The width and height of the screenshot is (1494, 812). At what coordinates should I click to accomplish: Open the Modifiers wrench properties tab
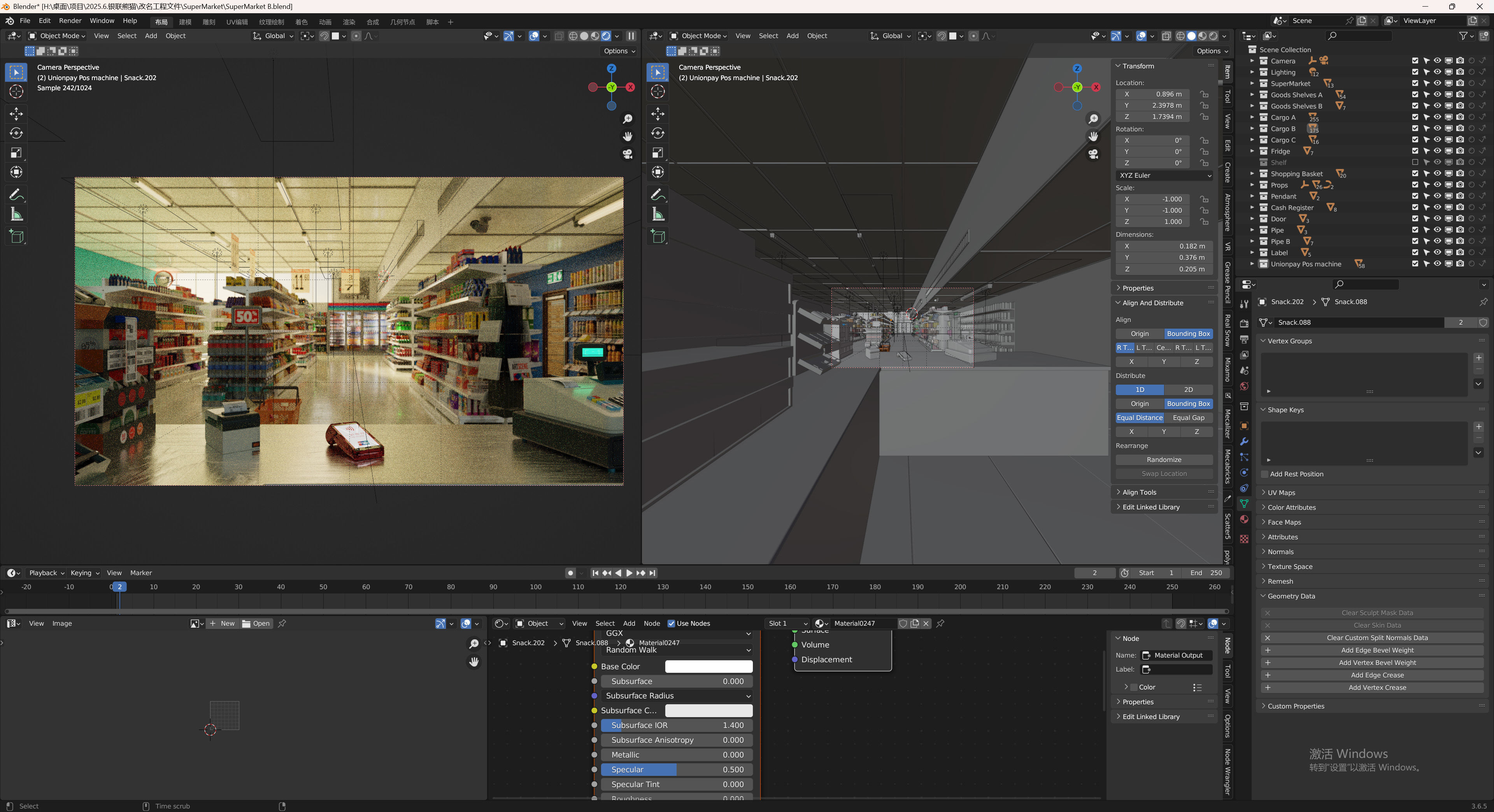click(1244, 442)
